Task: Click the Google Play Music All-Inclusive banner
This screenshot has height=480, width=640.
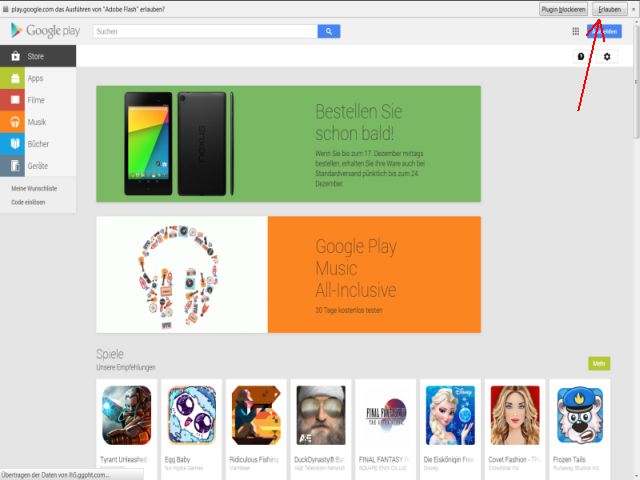Action: tap(289, 275)
